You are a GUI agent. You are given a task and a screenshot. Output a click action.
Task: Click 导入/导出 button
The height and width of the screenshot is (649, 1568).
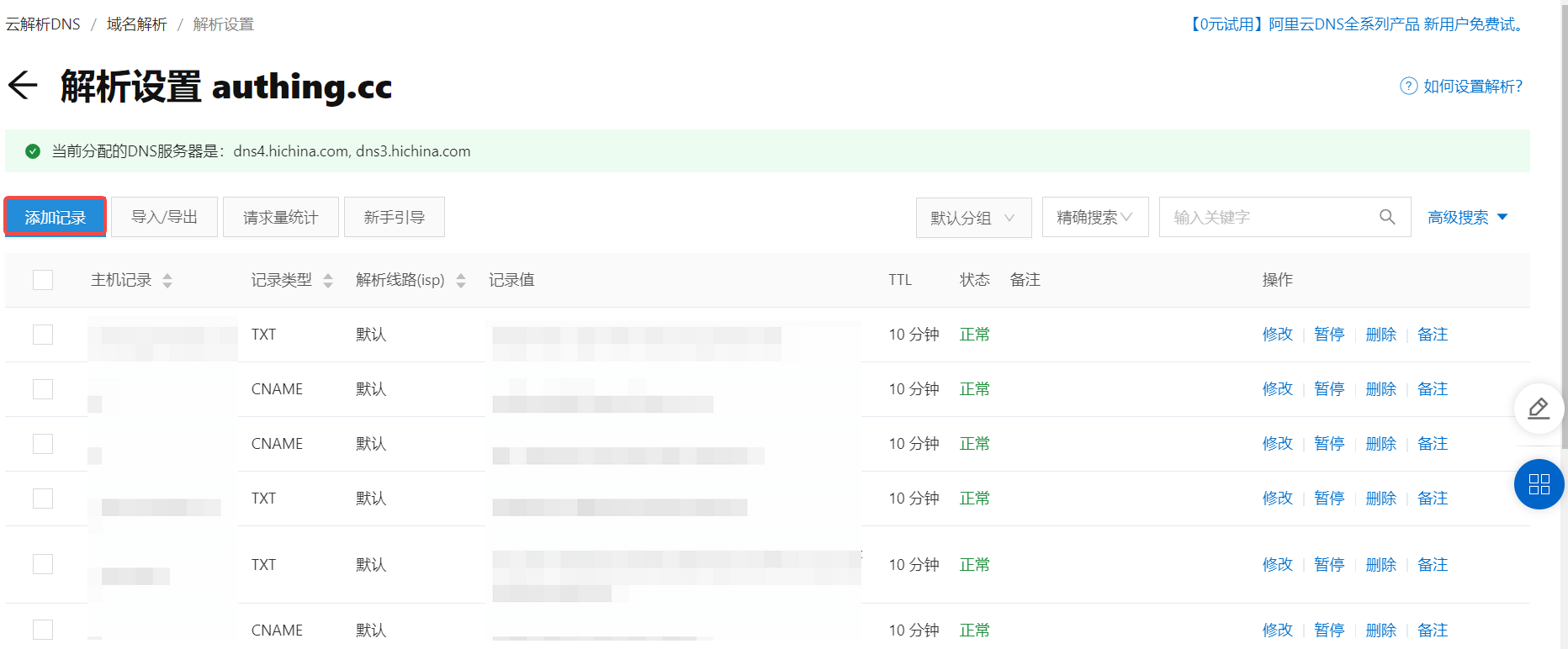click(164, 218)
